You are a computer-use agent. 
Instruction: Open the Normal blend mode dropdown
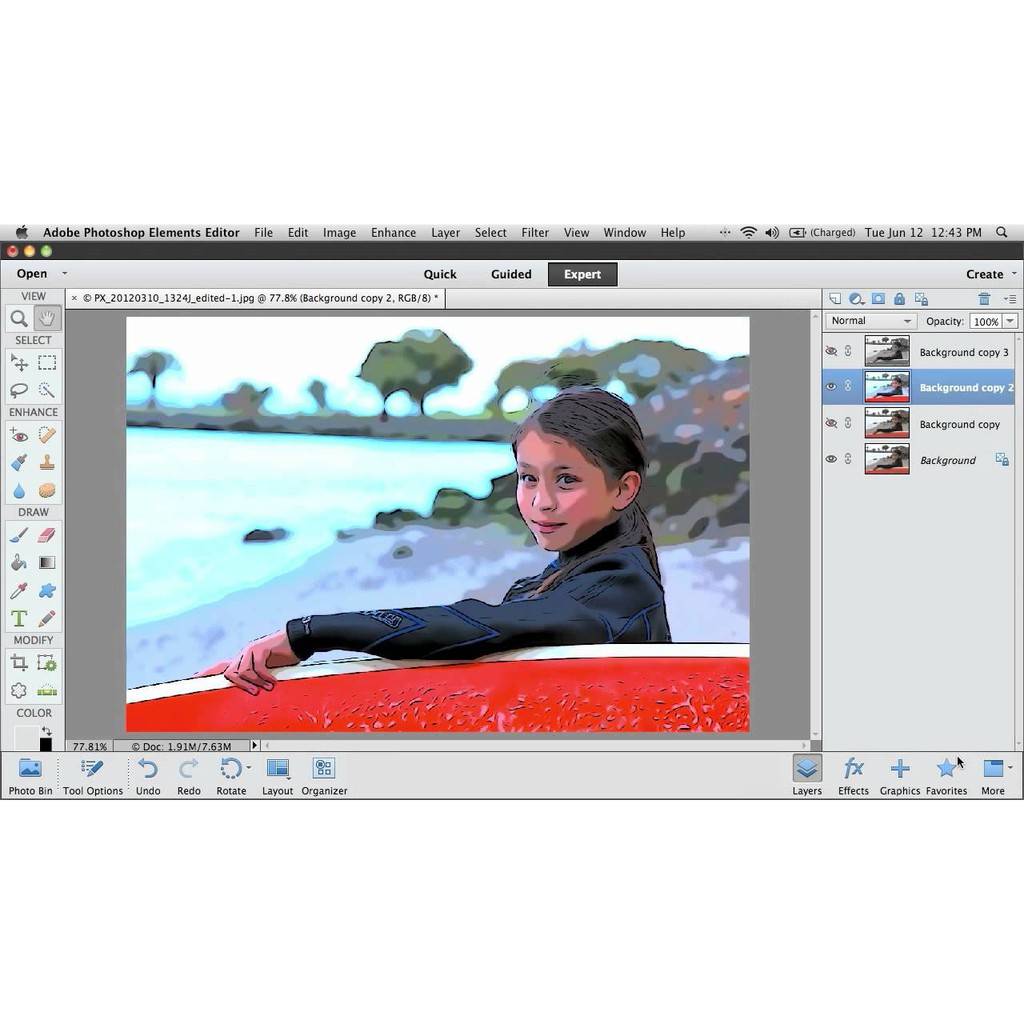point(871,321)
